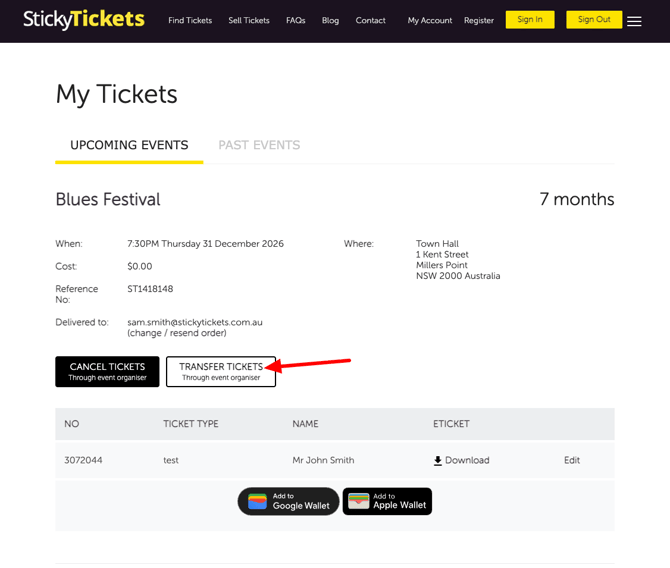Click the StickyTickets logo
Screen dimensions: 670x568
(84, 20)
